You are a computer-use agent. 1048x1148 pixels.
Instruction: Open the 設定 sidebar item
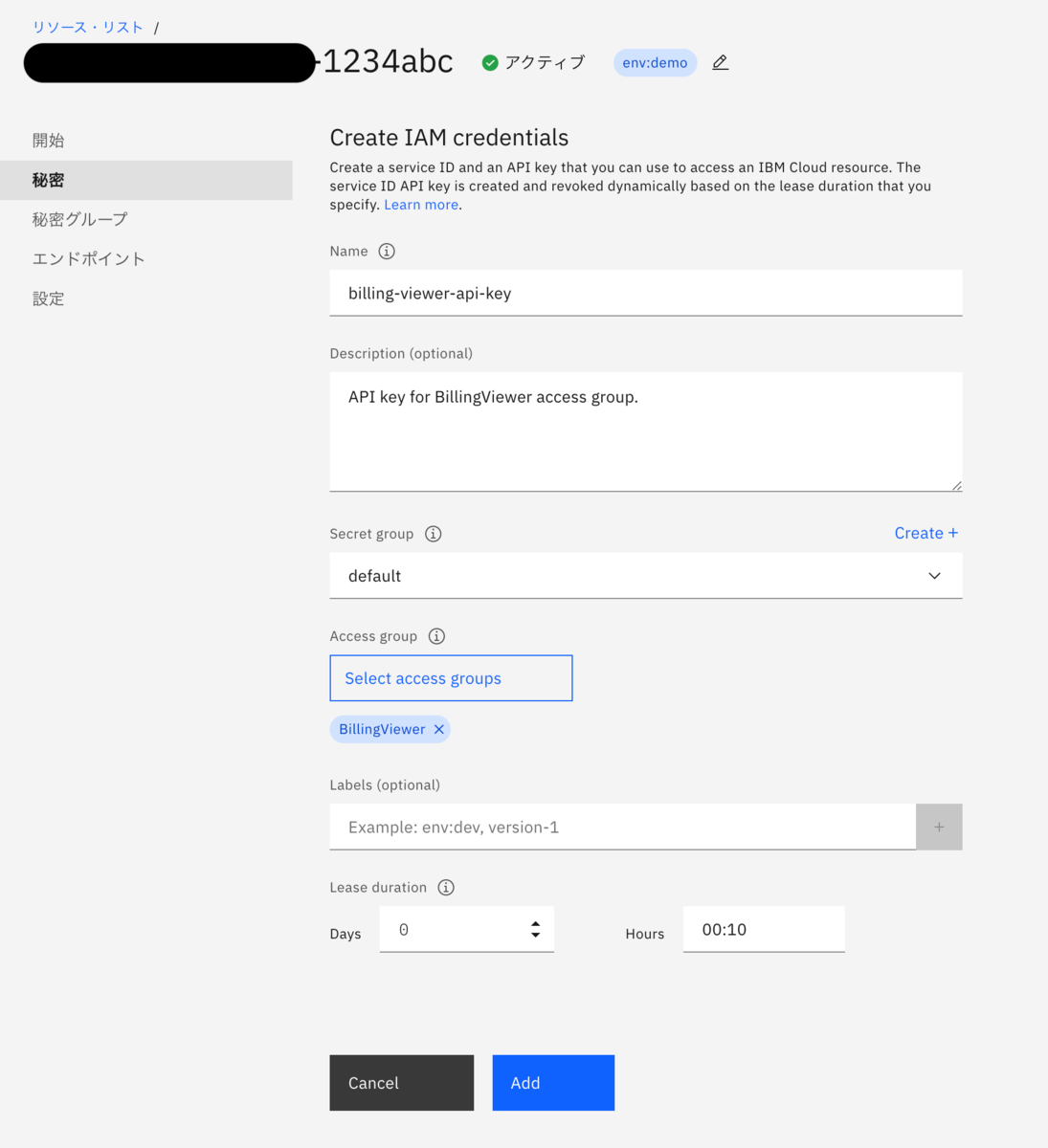(x=48, y=298)
